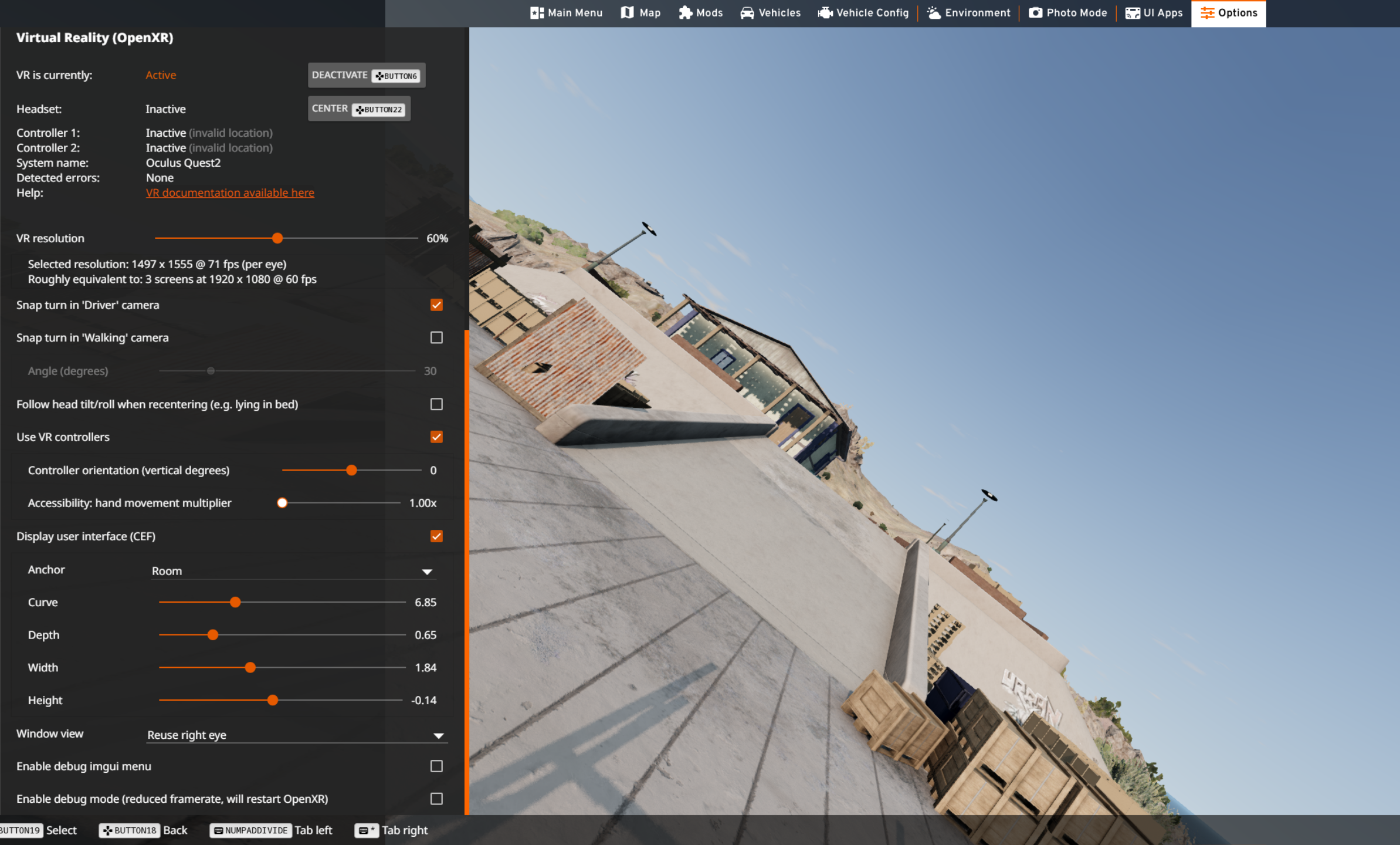
Task: Expand the Anchor dropdown showing Room
Action: (290, 571)
